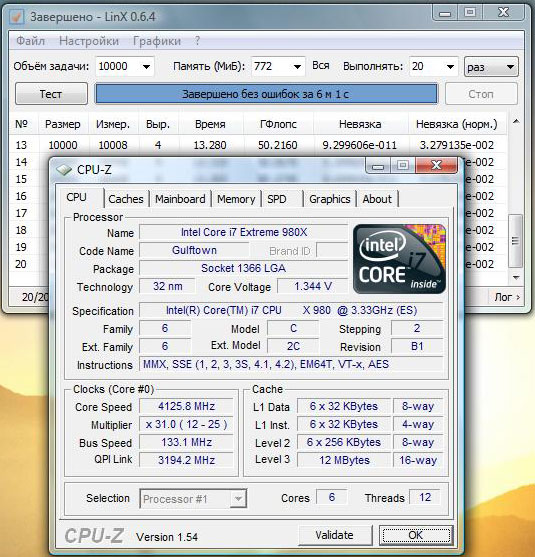Expand the Лог panel in LinX status bar

[x=508, y=297]
